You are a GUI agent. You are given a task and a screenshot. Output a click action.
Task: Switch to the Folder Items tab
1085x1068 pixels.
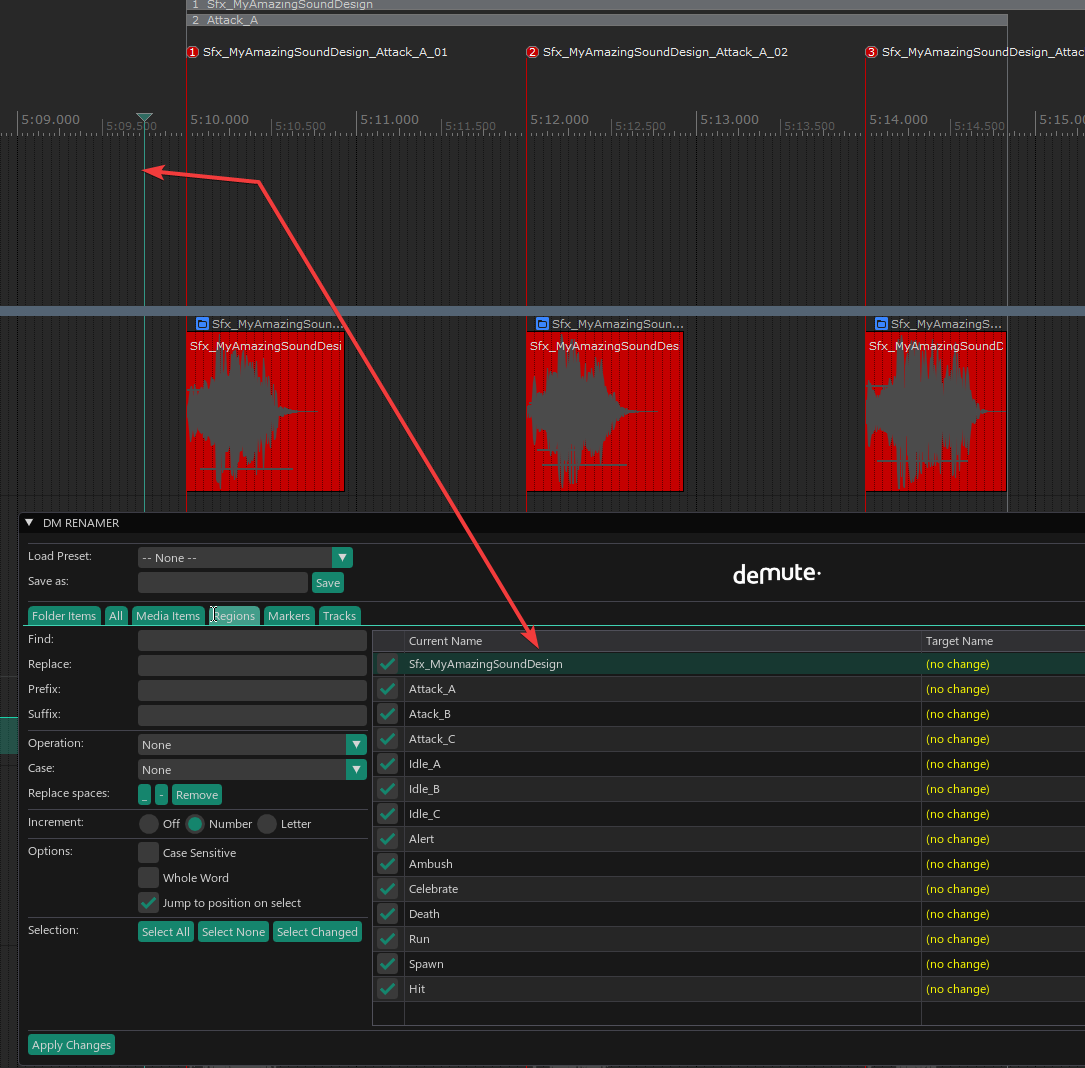[64, 615]
